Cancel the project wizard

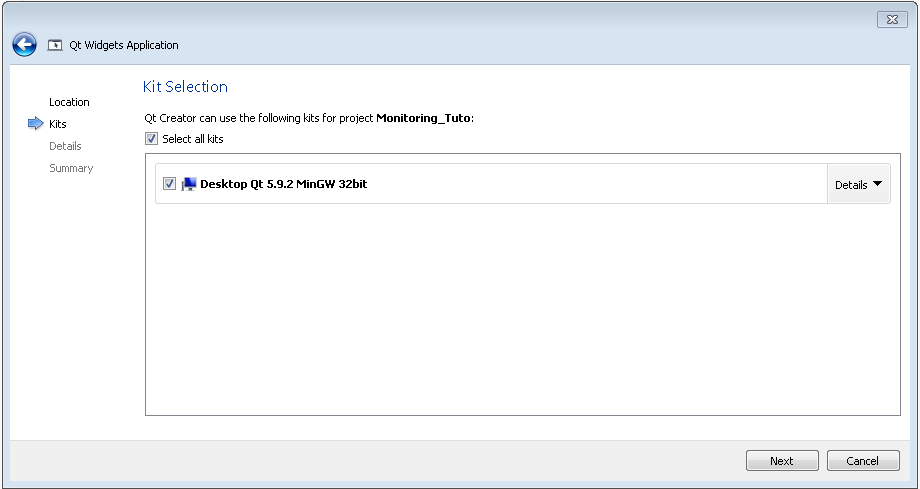(863, 461)
